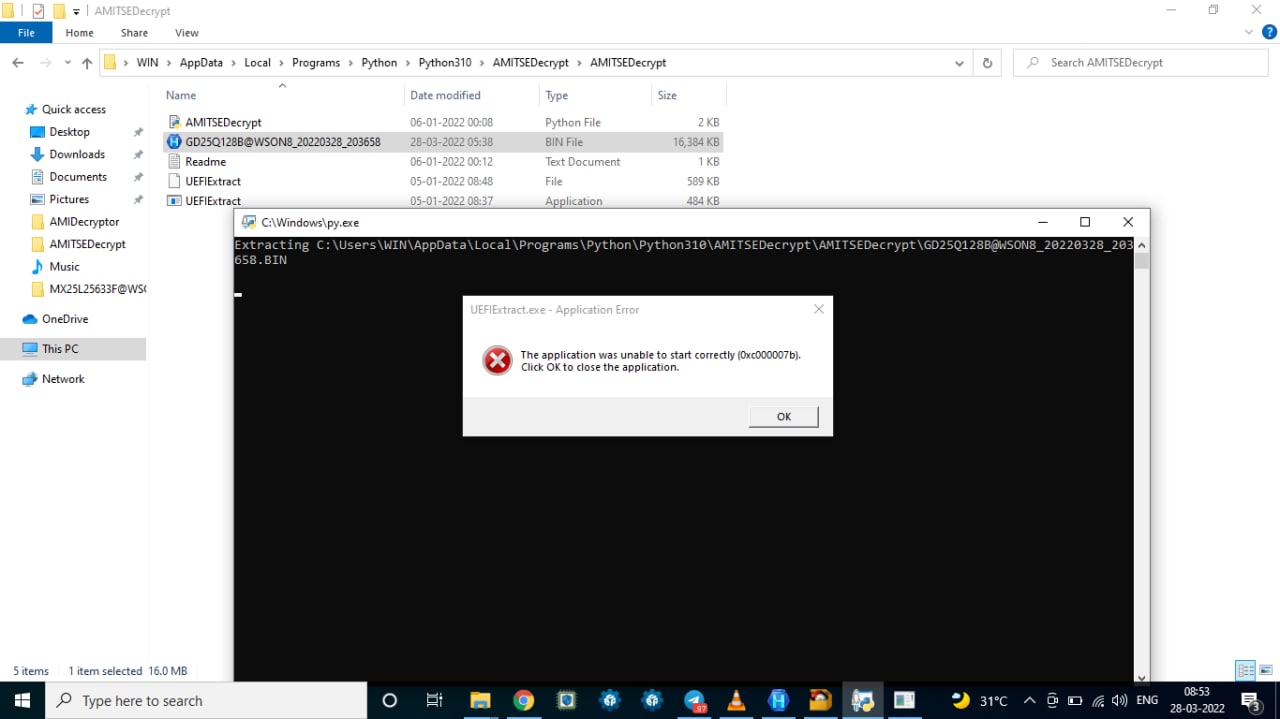
Task: Open the Home ribbon tab
Action: pos(79,33)
